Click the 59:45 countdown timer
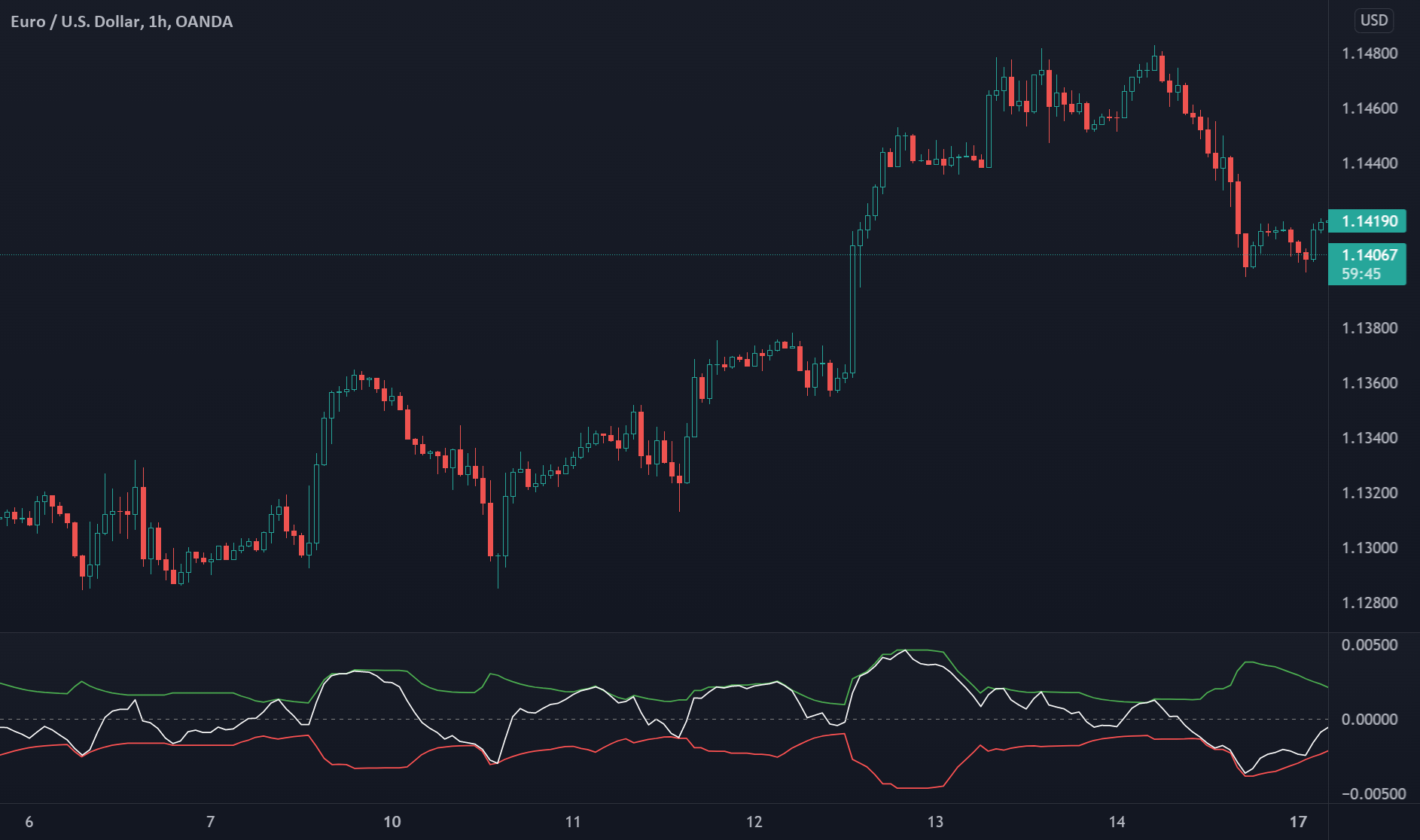Screen dimensions: 1420x840 pyautogui.click(x=1361, y=275)
